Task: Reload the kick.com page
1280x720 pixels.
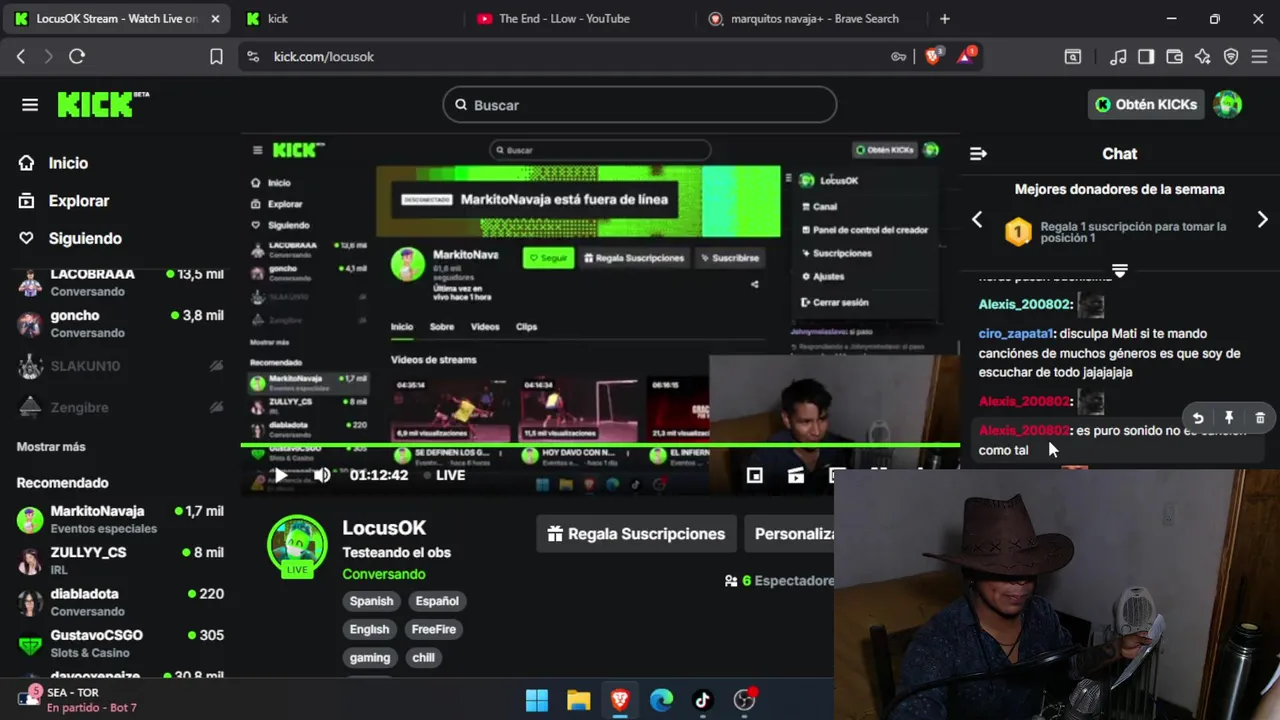Action: click(77, 57)
